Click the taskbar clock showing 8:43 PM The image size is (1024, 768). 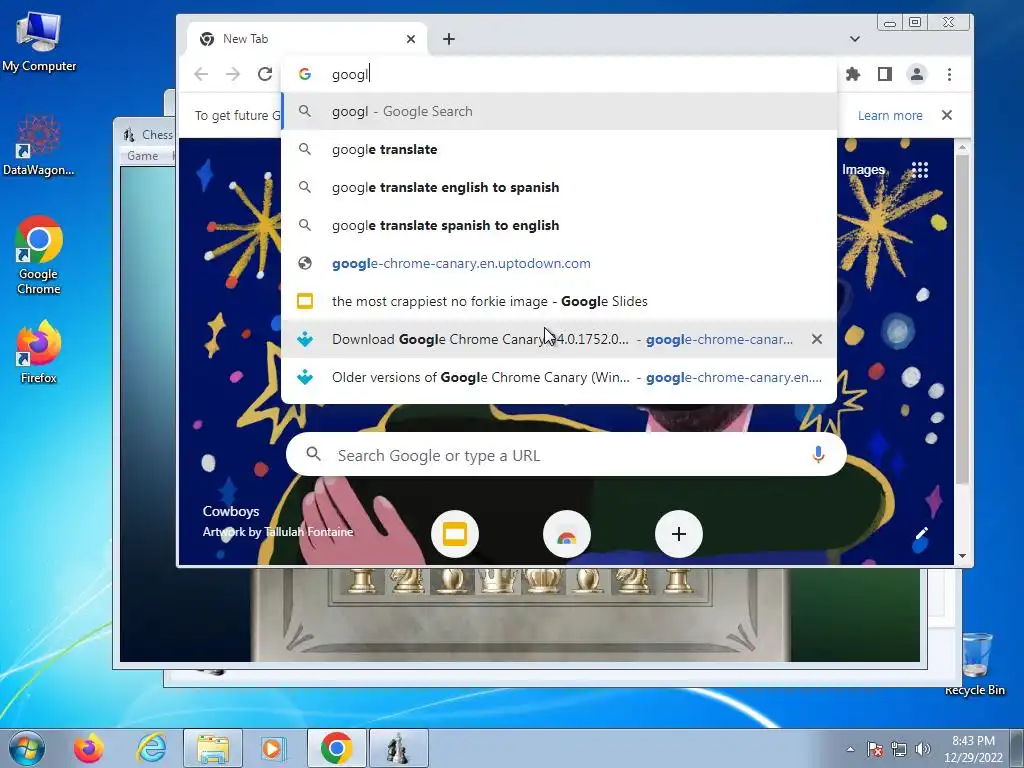point(973,749)
